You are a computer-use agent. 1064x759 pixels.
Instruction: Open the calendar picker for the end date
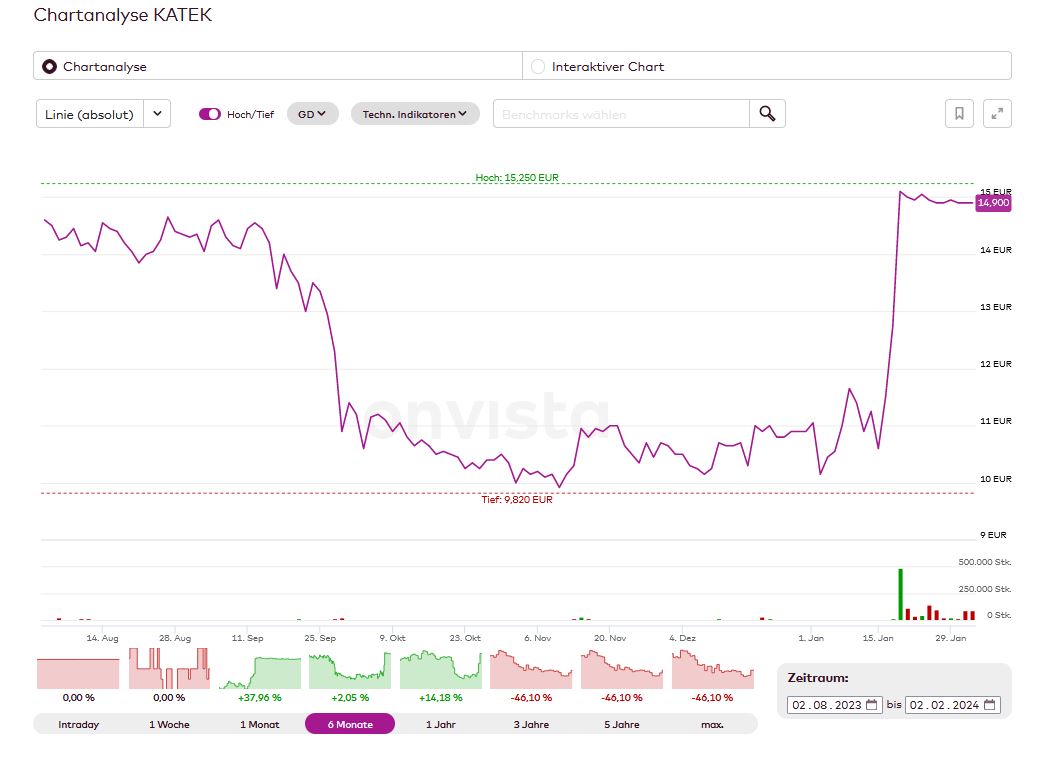[988, 704]
